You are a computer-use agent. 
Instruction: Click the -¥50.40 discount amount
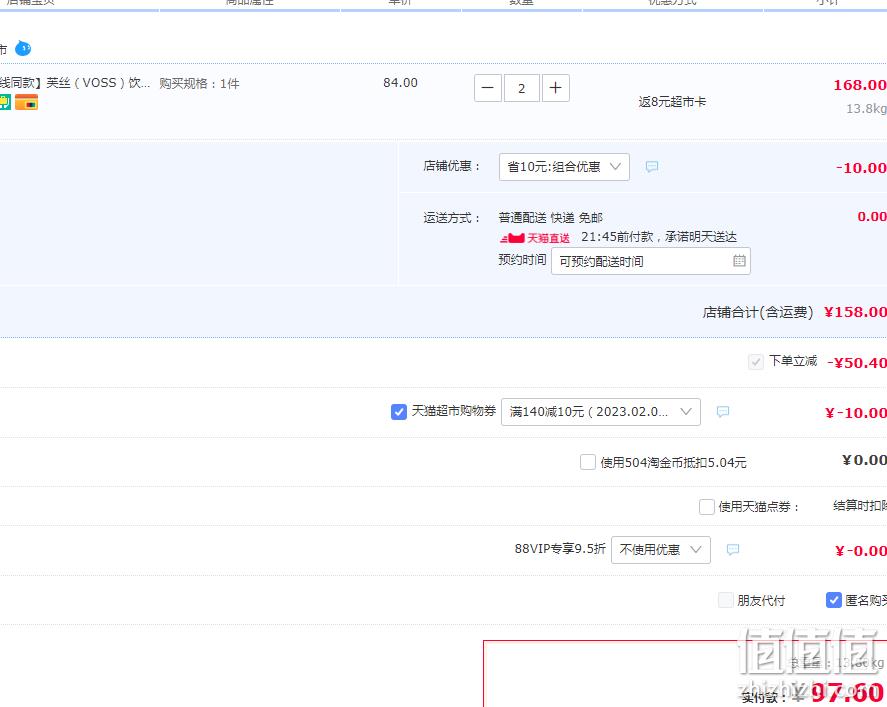[857, 363]
